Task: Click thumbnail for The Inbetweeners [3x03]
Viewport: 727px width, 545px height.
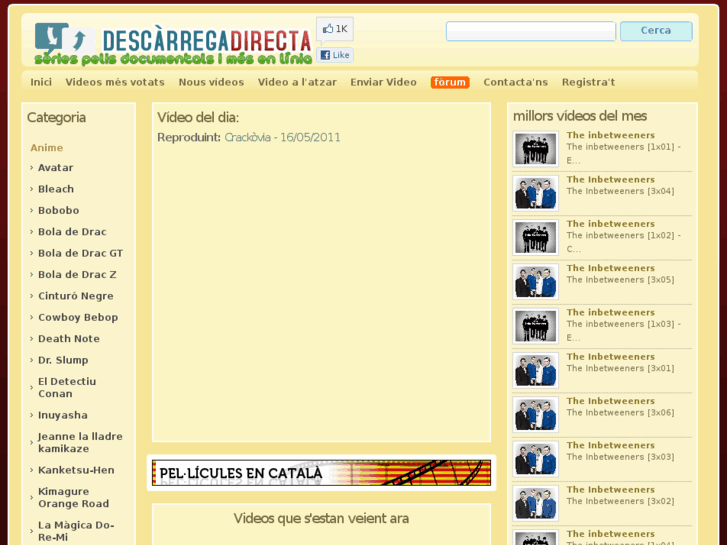Action: point(536,459)
